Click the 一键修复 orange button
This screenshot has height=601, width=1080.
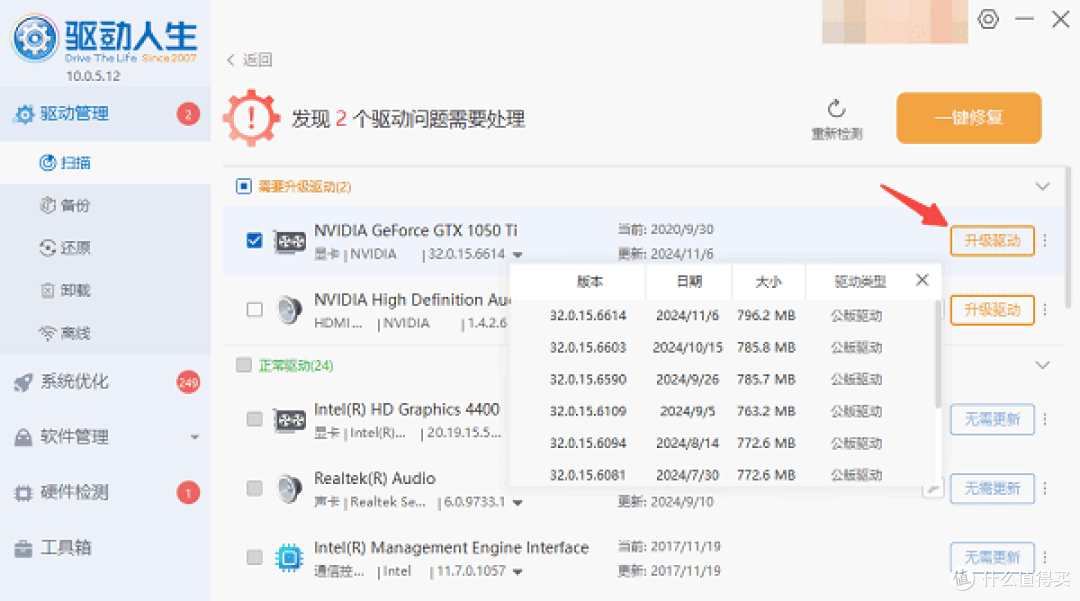968,118
